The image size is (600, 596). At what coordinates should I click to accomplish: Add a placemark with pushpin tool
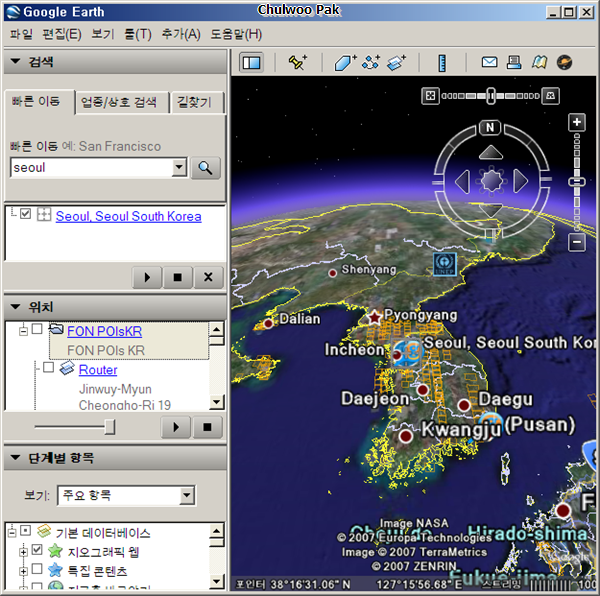click(297, 62)
